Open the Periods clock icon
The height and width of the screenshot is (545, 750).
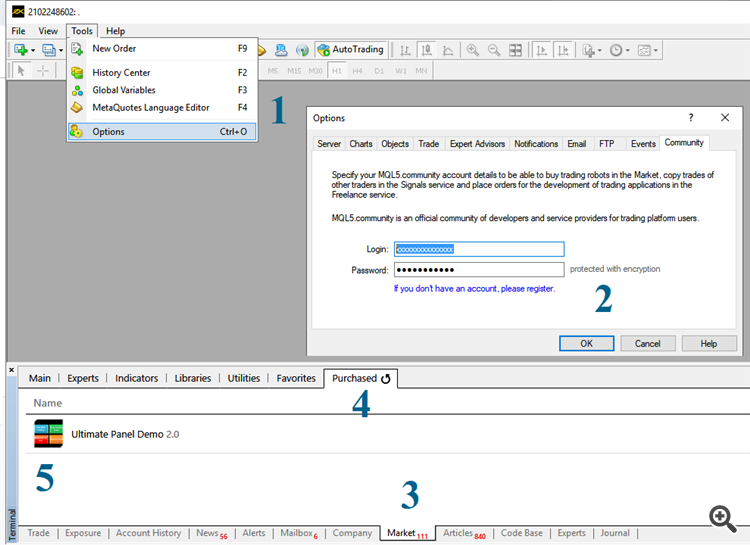point(616,50)
